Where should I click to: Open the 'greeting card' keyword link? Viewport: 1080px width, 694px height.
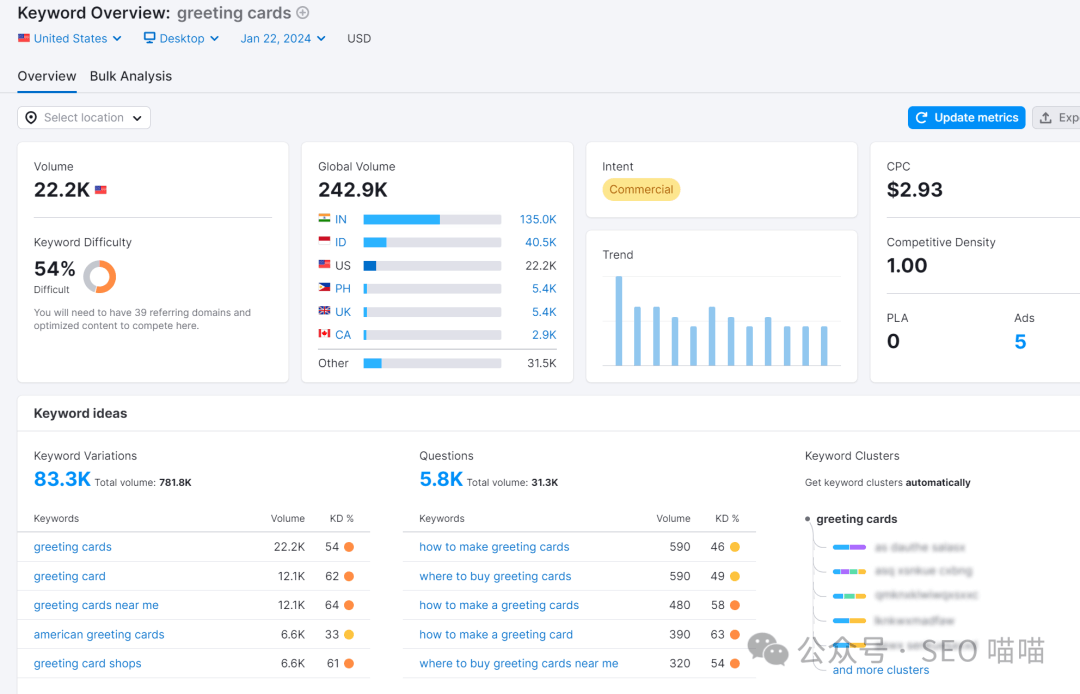coord(70,576)
